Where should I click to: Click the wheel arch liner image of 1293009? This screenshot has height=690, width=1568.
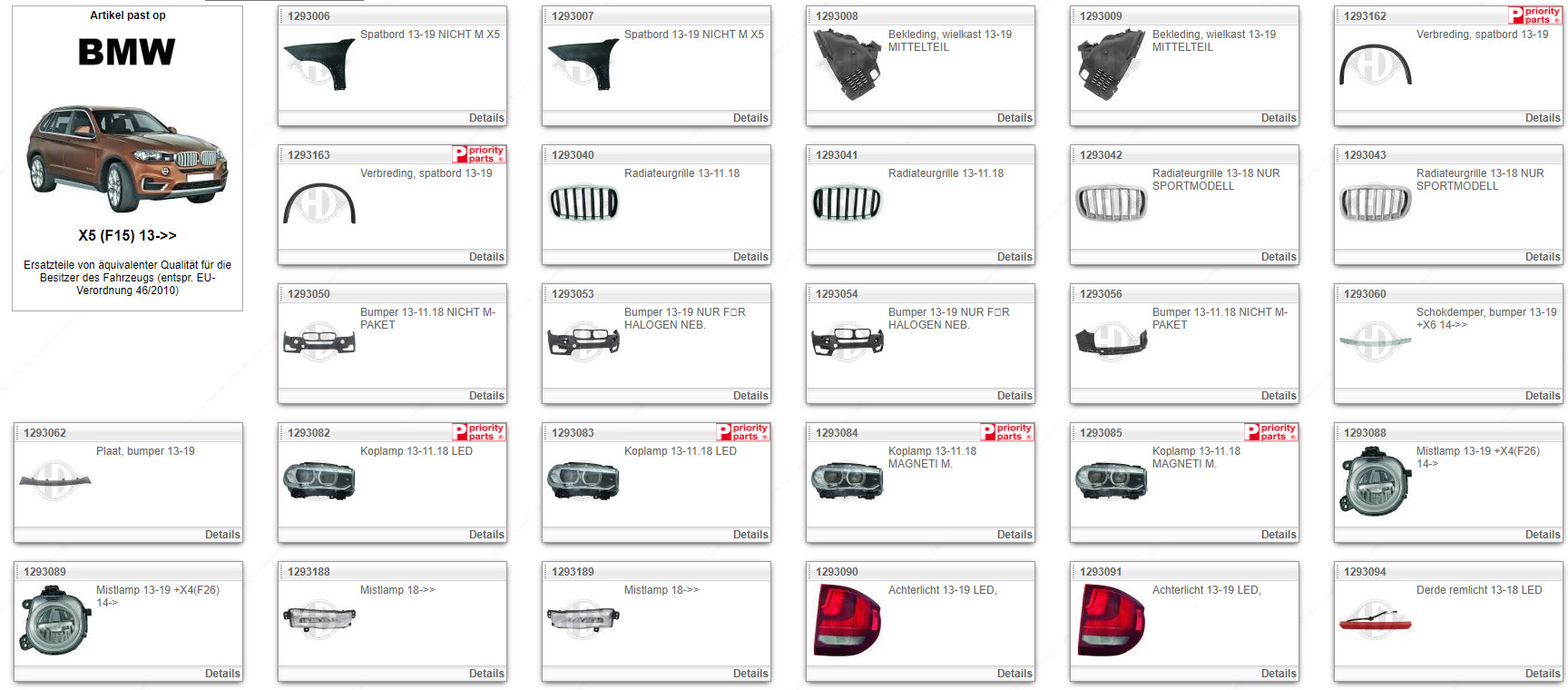(x=1112, y=64)
